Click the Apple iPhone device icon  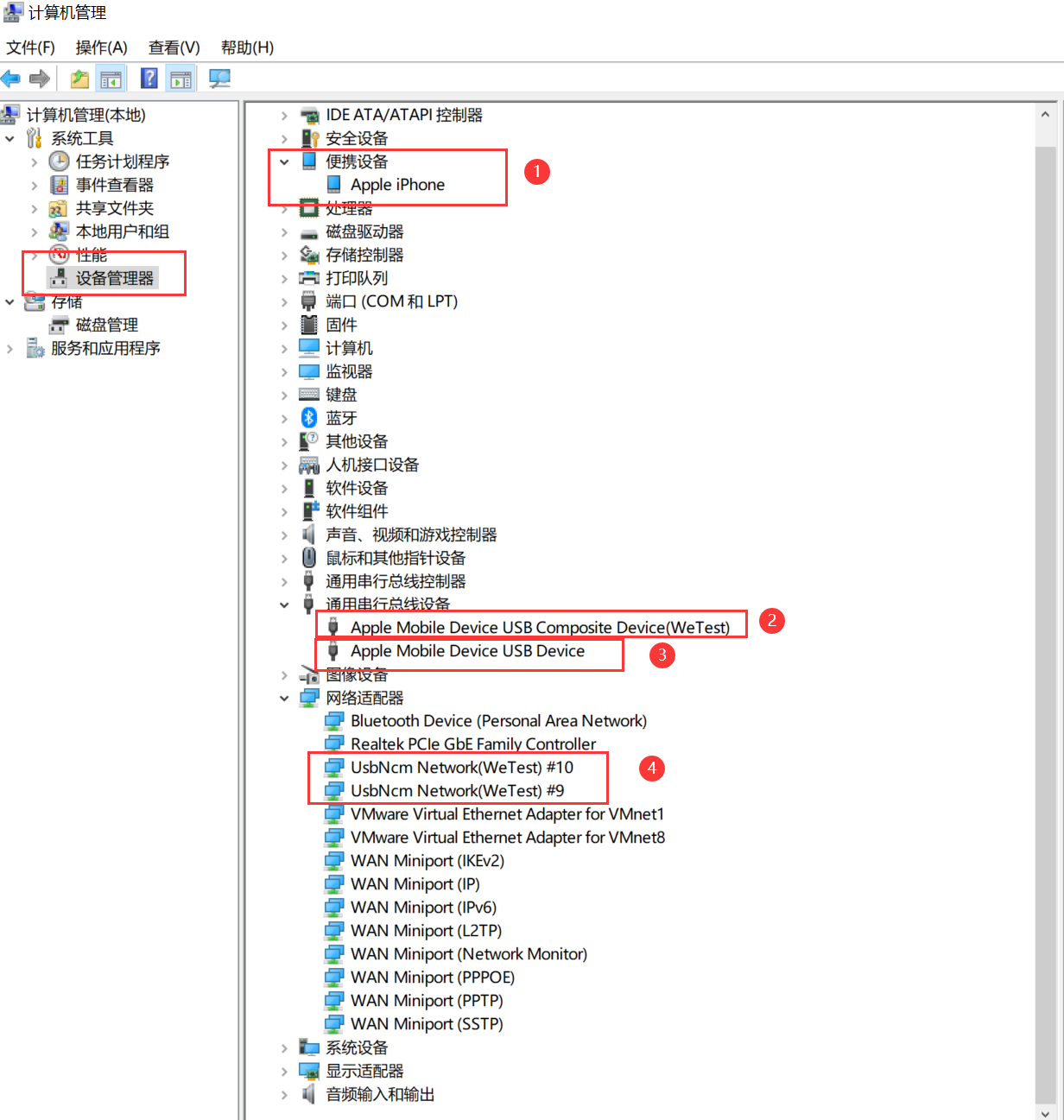point(333,185)
